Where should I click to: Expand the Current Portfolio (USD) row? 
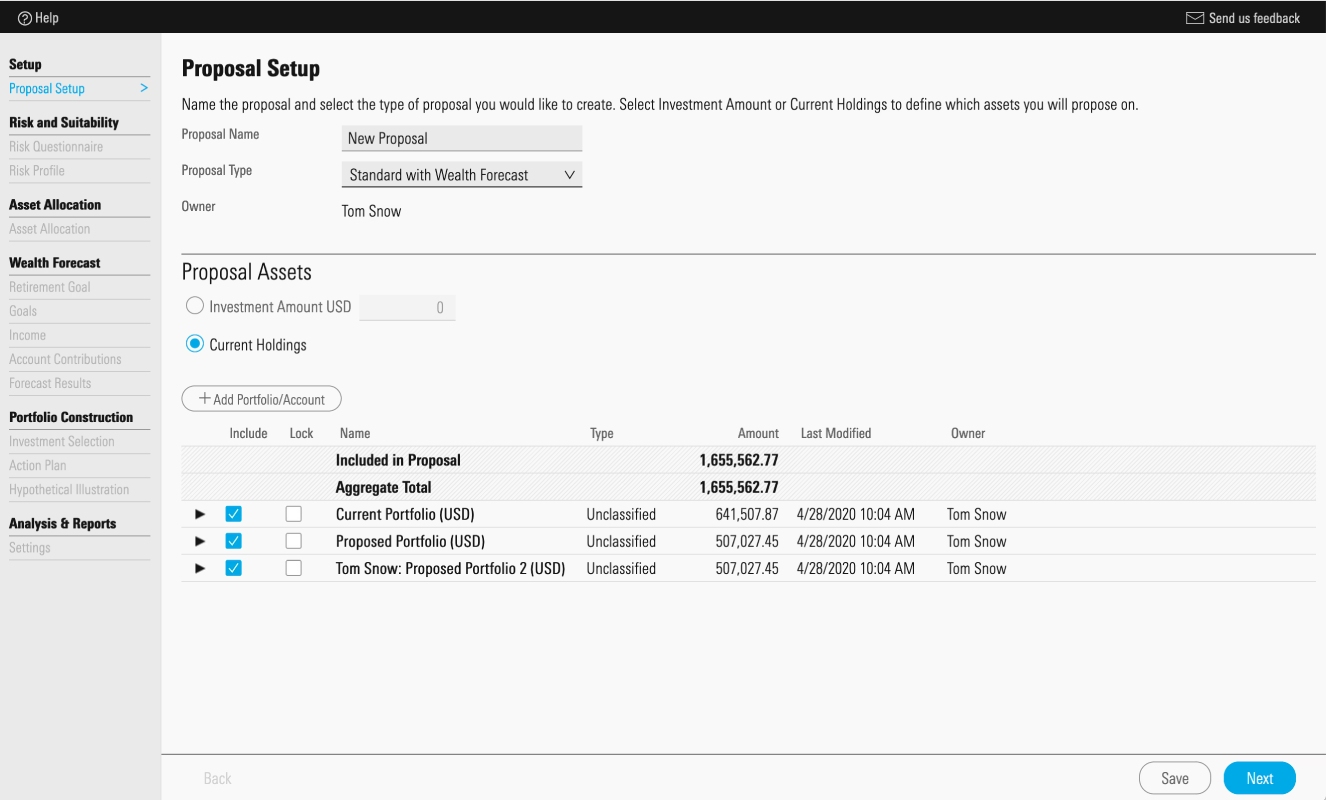coord(200,514)
